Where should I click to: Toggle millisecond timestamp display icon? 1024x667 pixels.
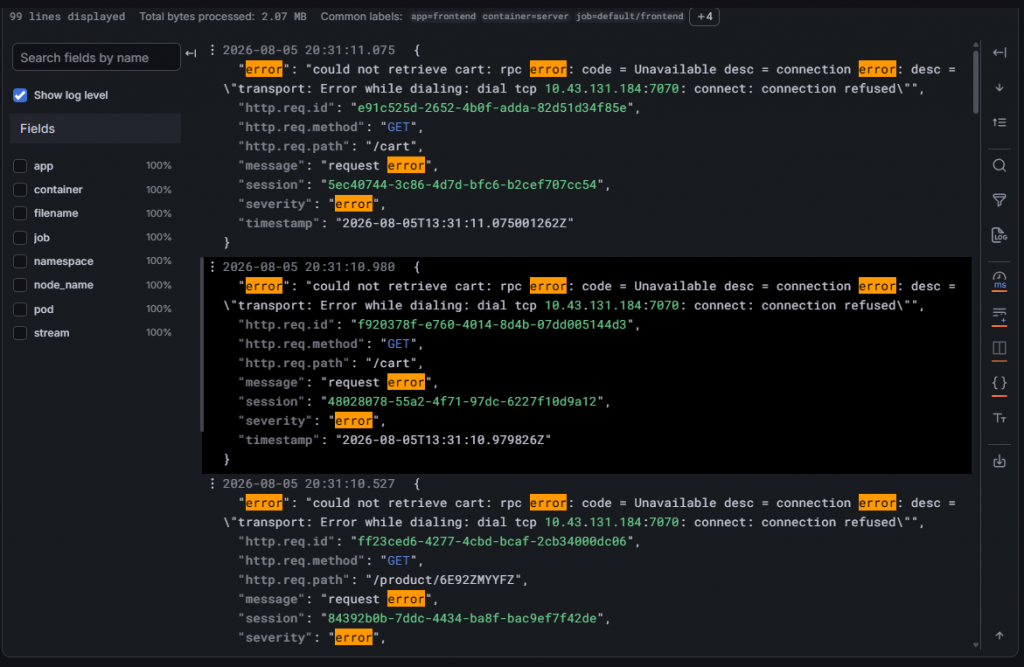[x=999, y=280]
